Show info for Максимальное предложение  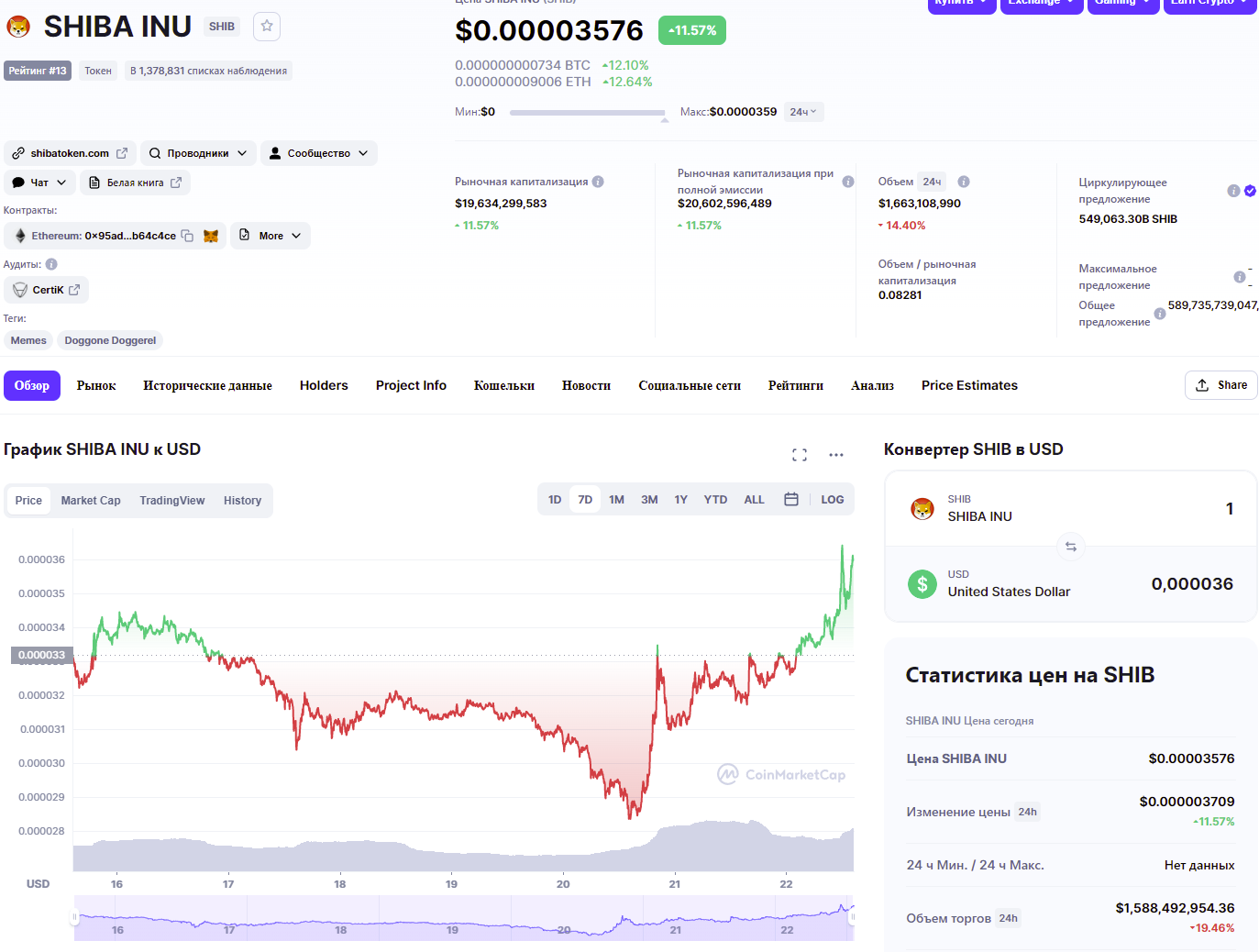[x=1240, y=277]
